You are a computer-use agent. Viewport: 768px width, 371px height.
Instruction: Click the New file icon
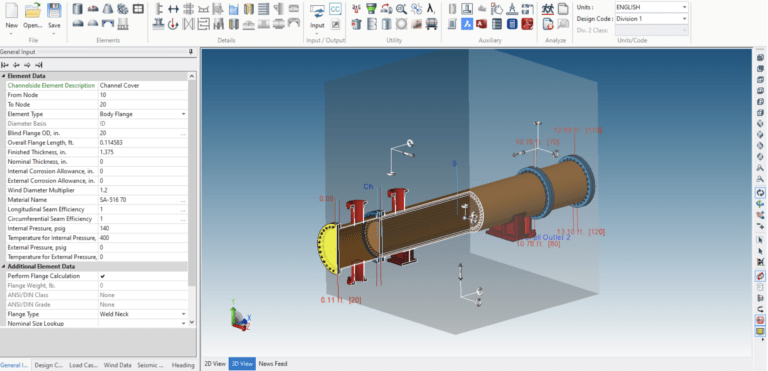pos(11,10)
